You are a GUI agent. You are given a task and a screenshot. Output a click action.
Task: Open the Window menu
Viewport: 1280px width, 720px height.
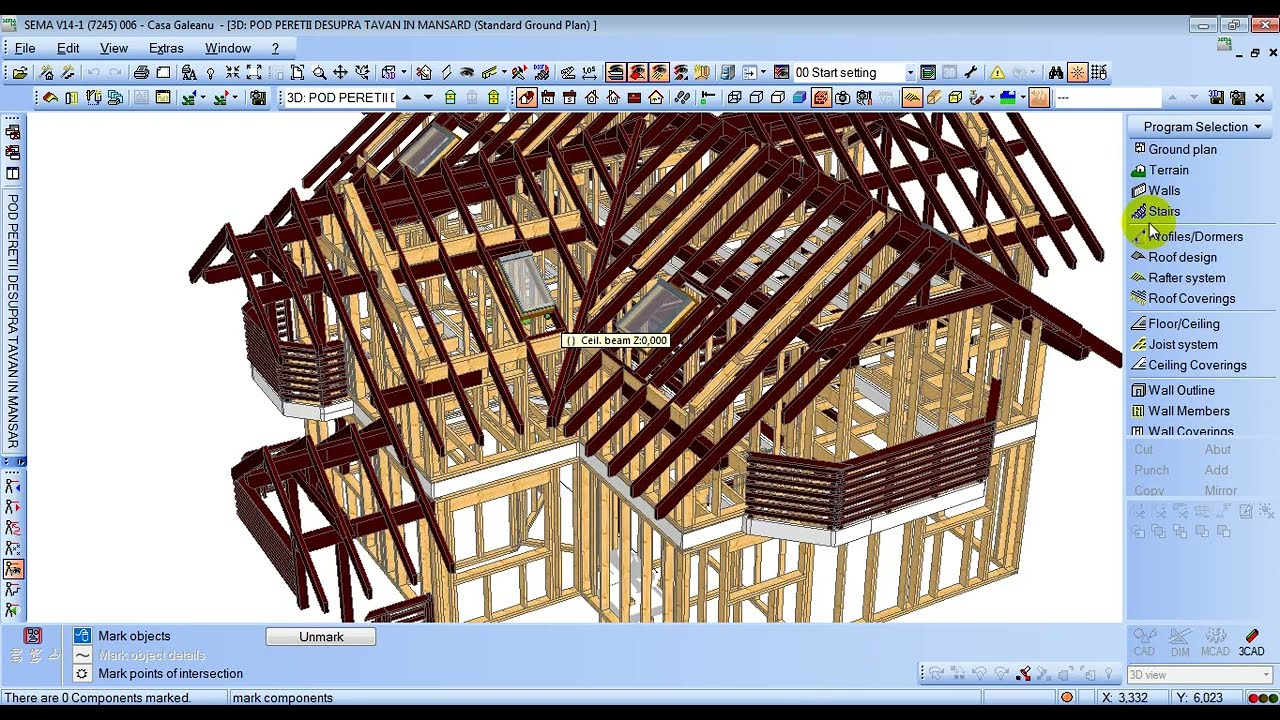tap(228, 48)
